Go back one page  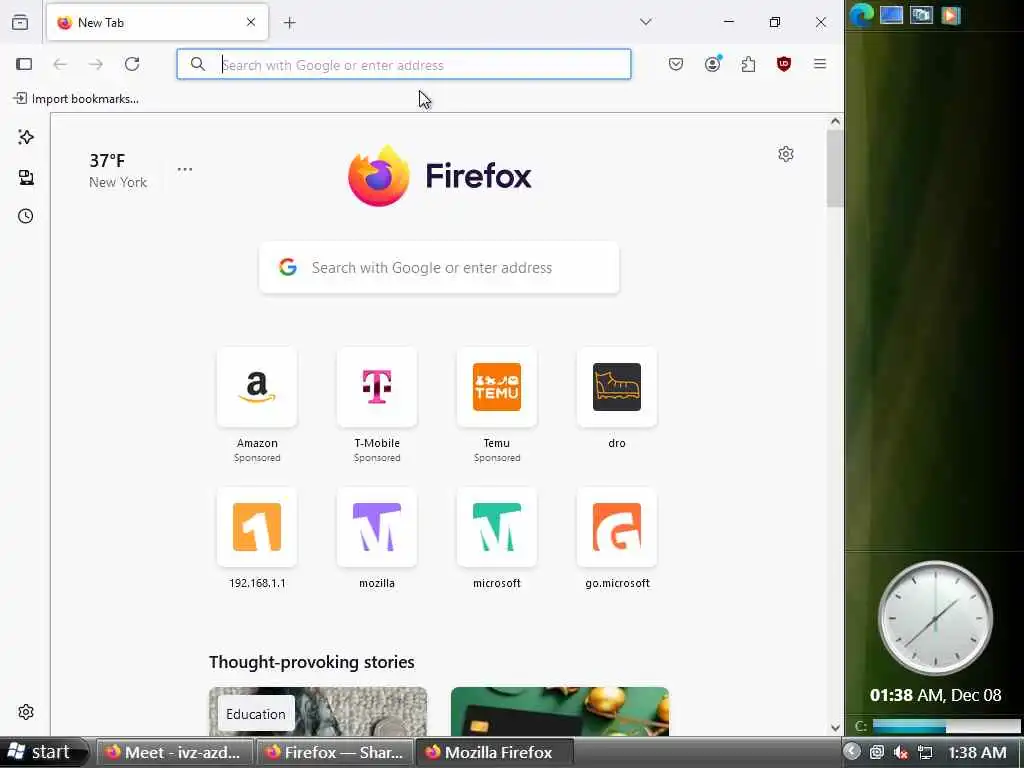[60, 64]
